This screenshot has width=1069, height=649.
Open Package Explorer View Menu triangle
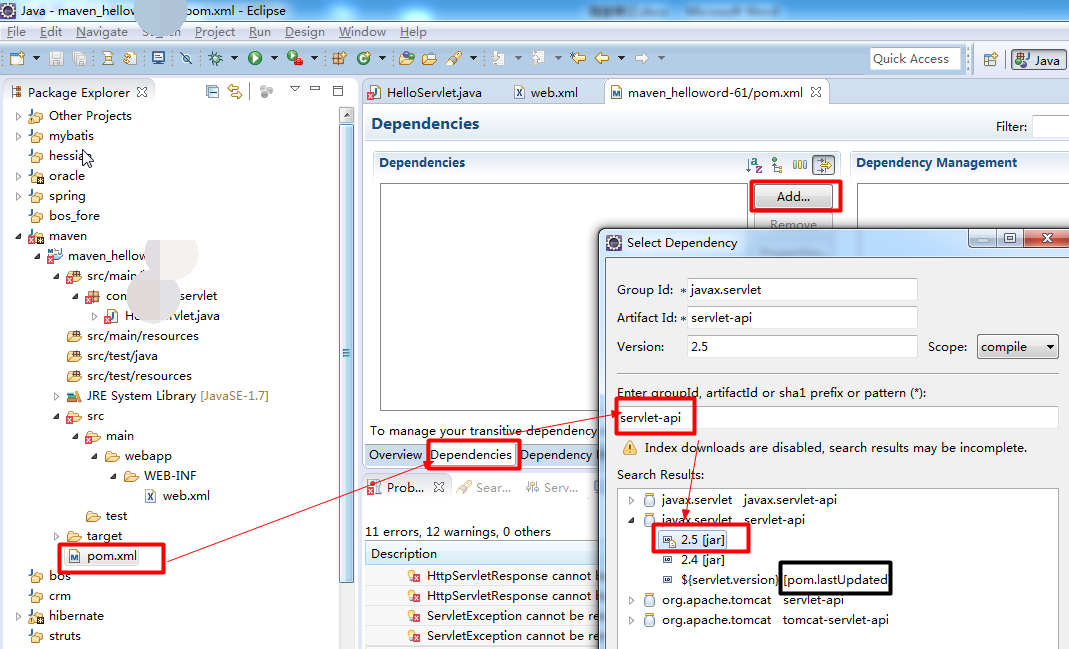pyautogui.click(x=295, y=89)
